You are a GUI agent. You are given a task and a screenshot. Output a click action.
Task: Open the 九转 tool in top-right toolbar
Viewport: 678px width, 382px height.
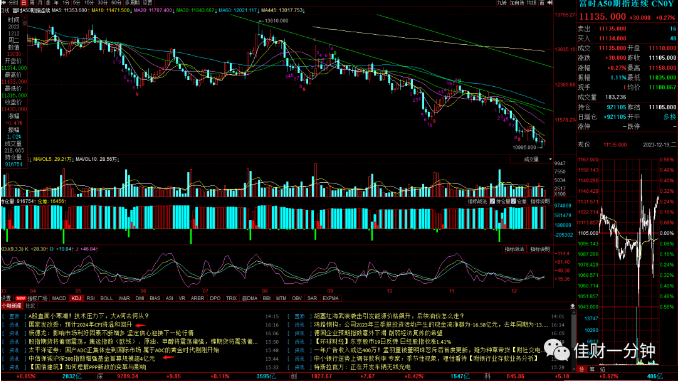pyautogui.click(x=502, y=3)
